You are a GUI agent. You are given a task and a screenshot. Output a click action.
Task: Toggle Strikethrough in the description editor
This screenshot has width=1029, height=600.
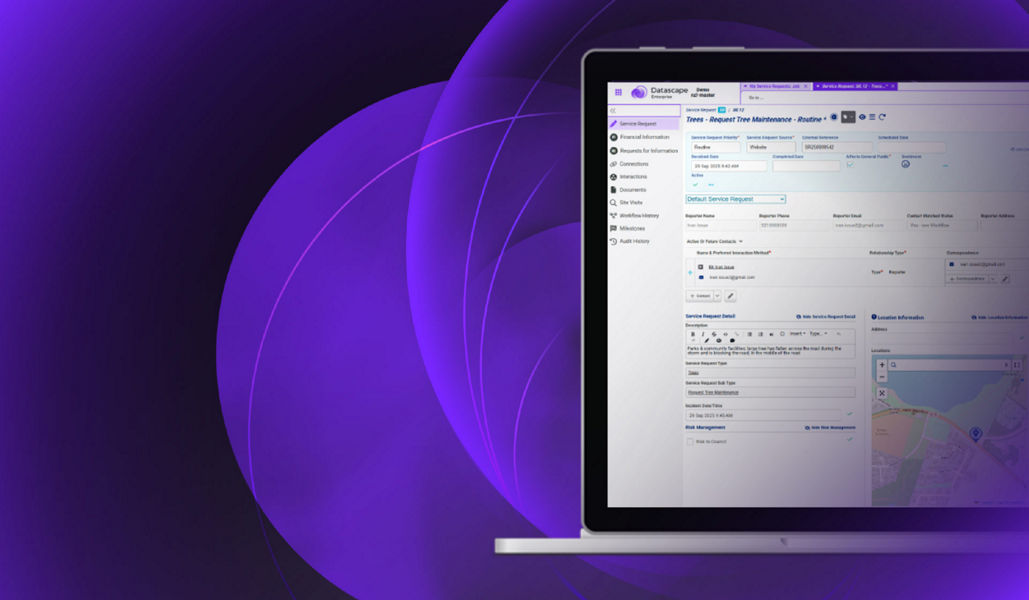click(x=714, y=334)
